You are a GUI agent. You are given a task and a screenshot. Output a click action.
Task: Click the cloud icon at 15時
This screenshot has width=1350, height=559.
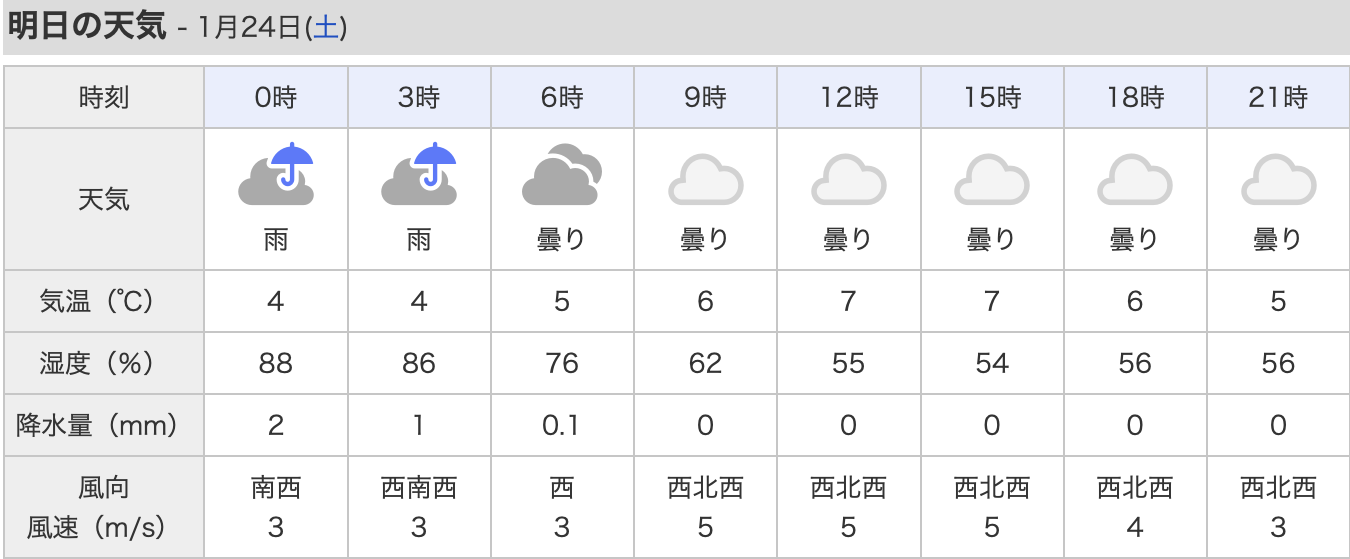(991, 180)
